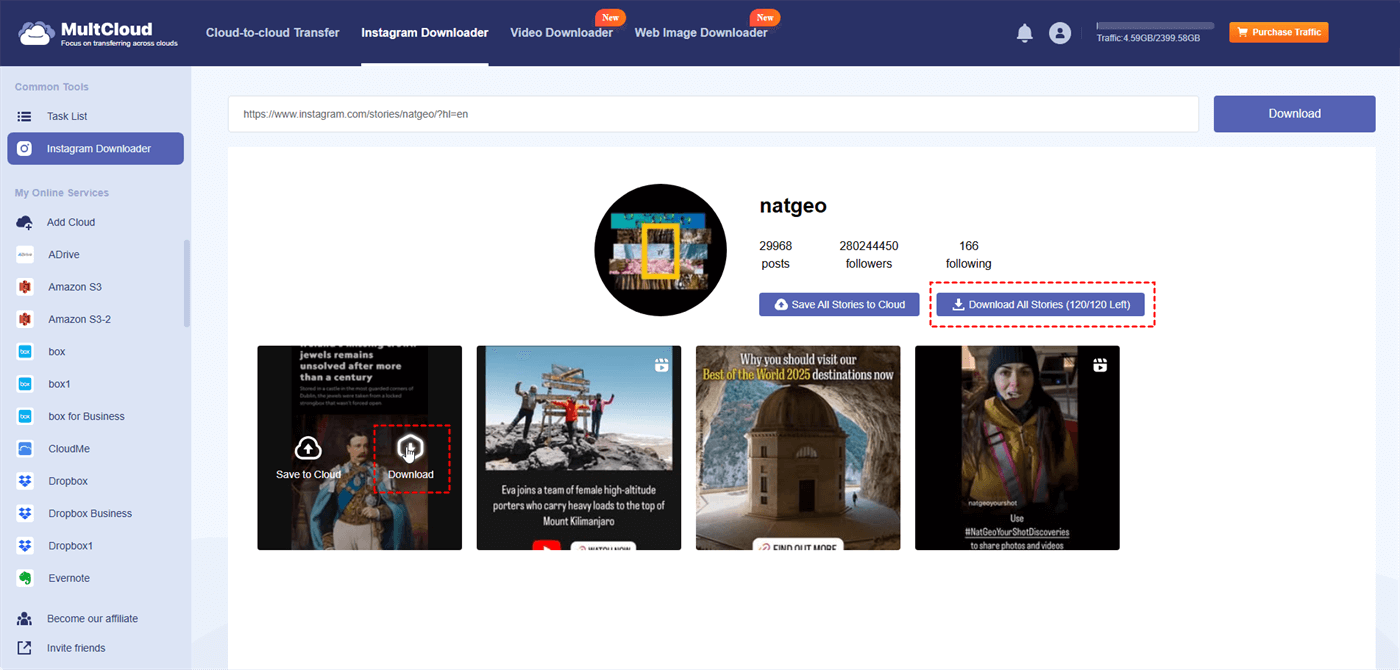
Task: Click the My Online Services heading
Action: [x=62, y=193]
